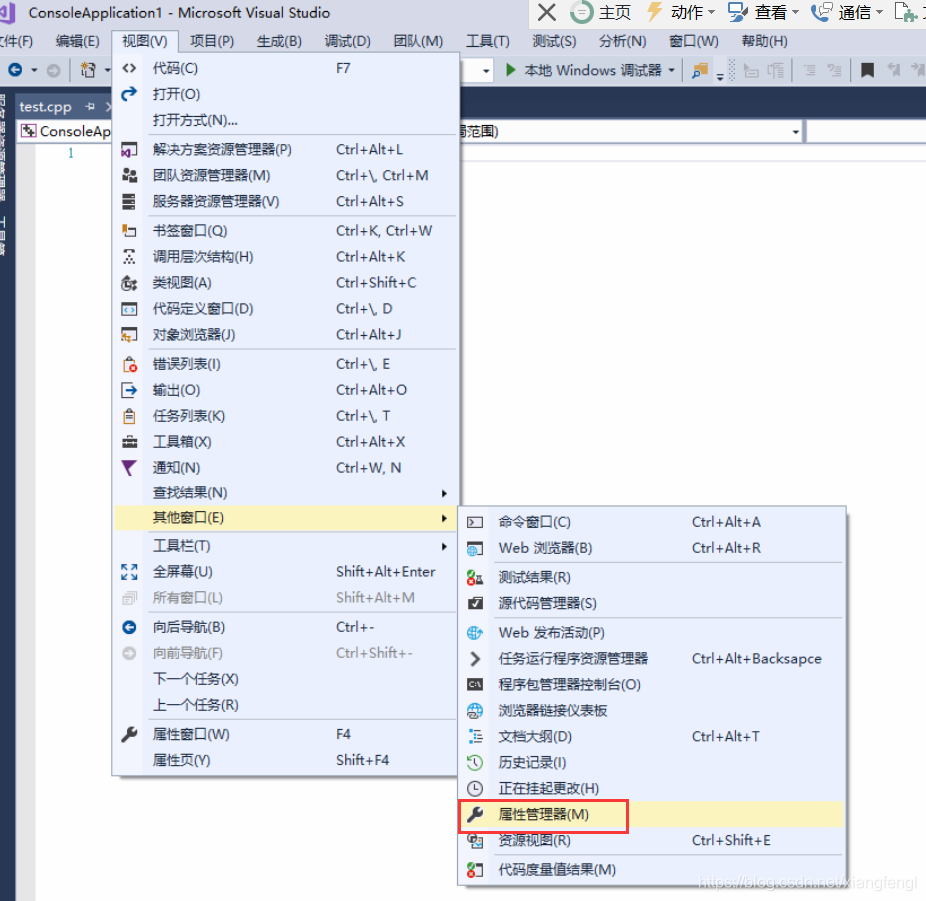Click the Open item arrow icon
The image size is (926, 901).
(x=129, y=94)
